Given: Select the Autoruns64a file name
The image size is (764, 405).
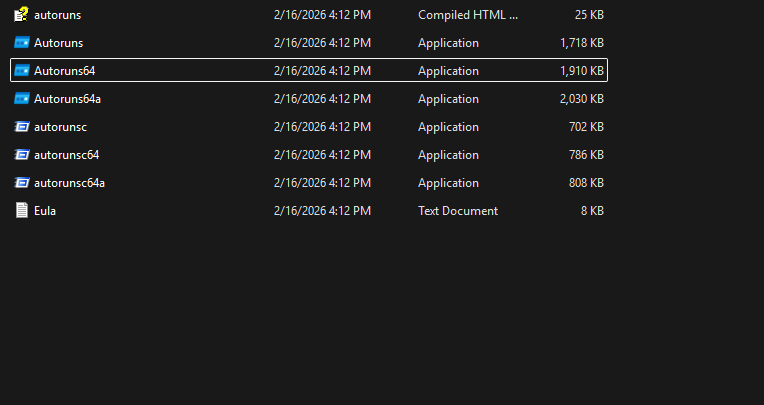Looking at the screenshot, I should pyautogui.click(x=67, y=99).
